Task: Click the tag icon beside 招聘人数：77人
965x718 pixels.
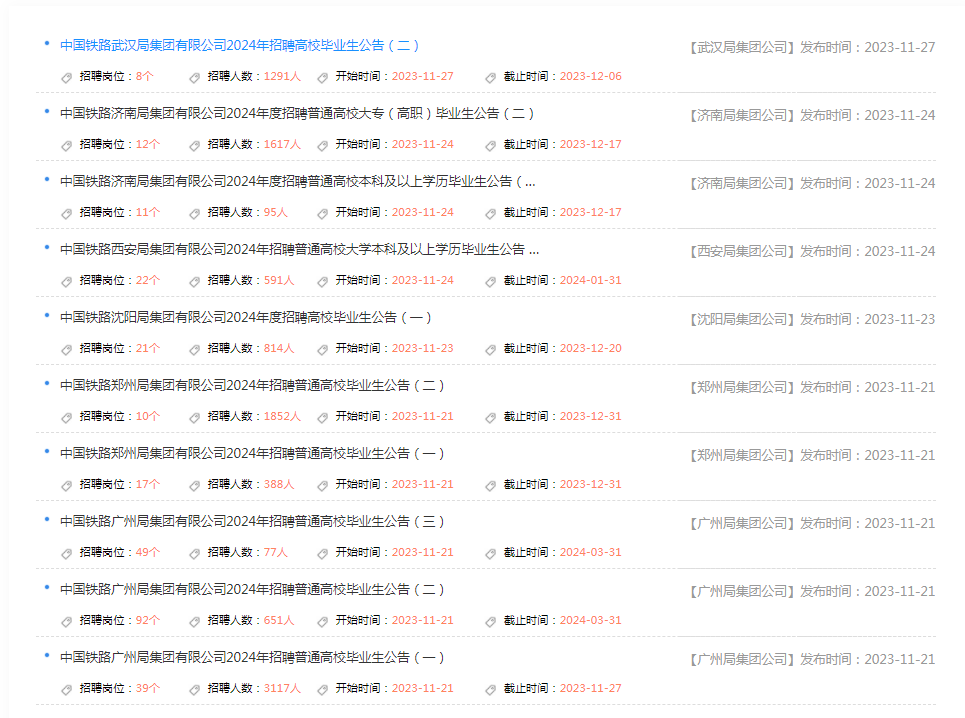Action: coord(194,553)
